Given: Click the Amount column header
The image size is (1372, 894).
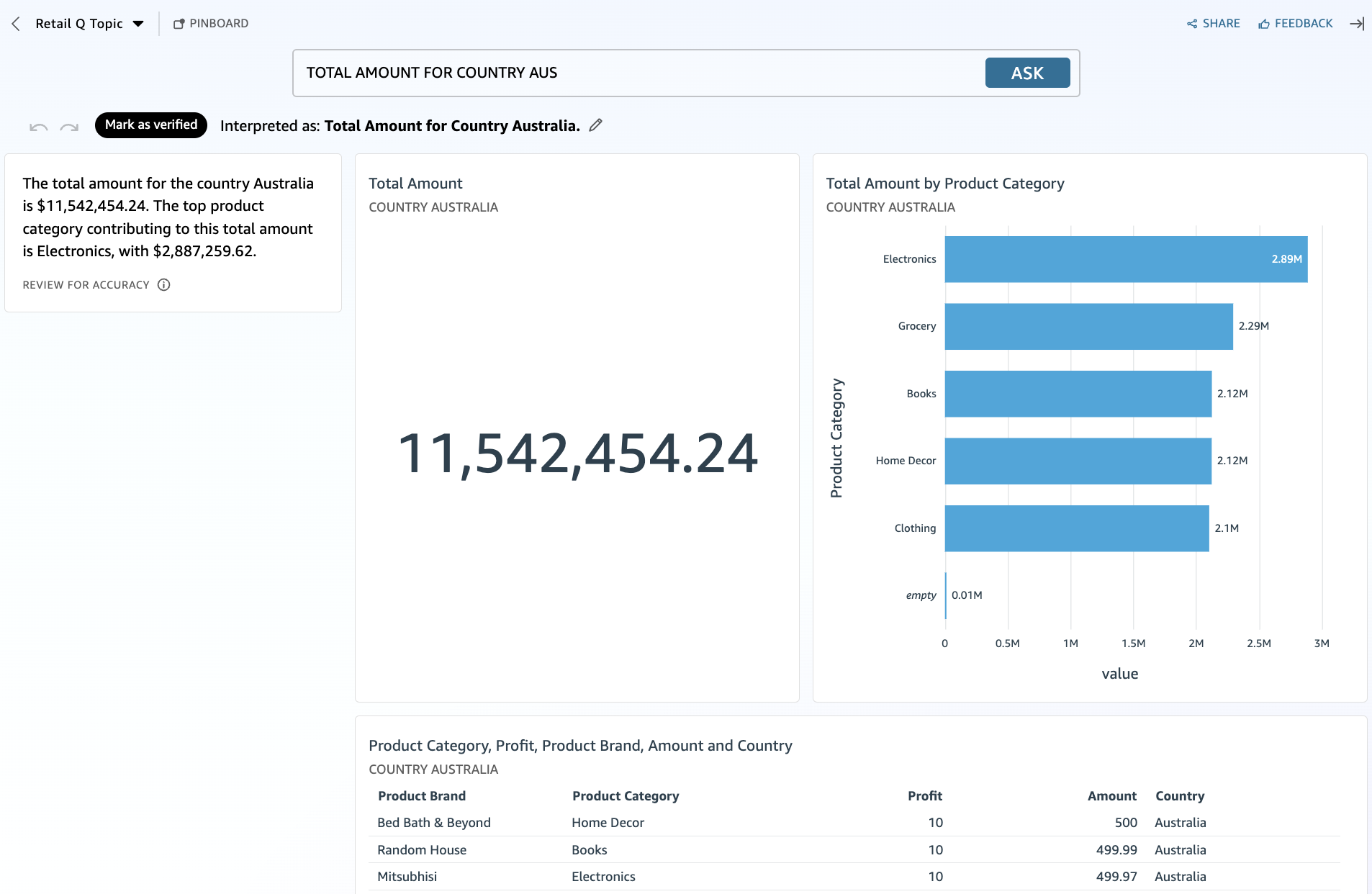Looking at the screenshot, I should coord(1111,796).
